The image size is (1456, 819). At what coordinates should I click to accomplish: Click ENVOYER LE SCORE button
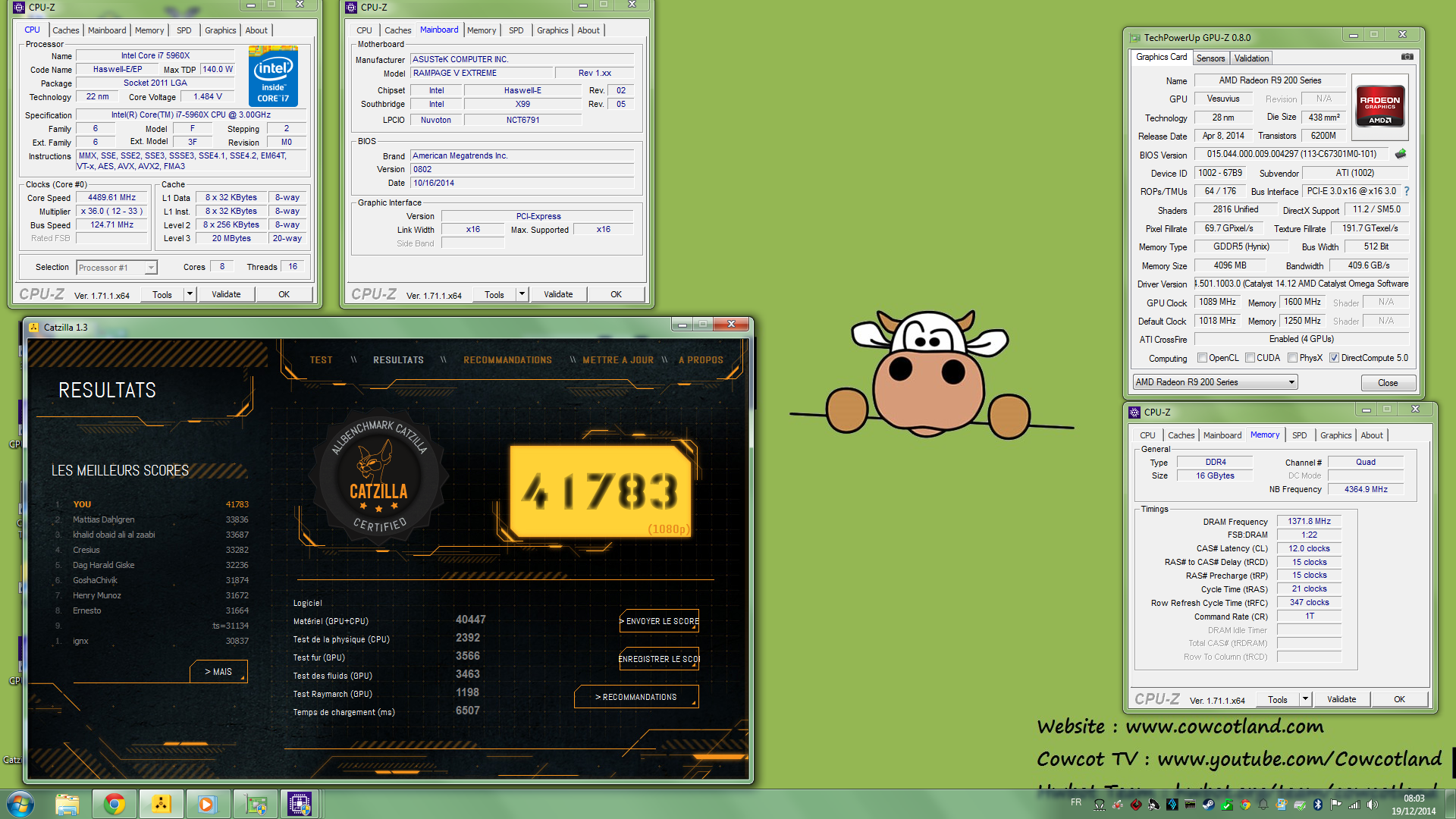(659, 621)
